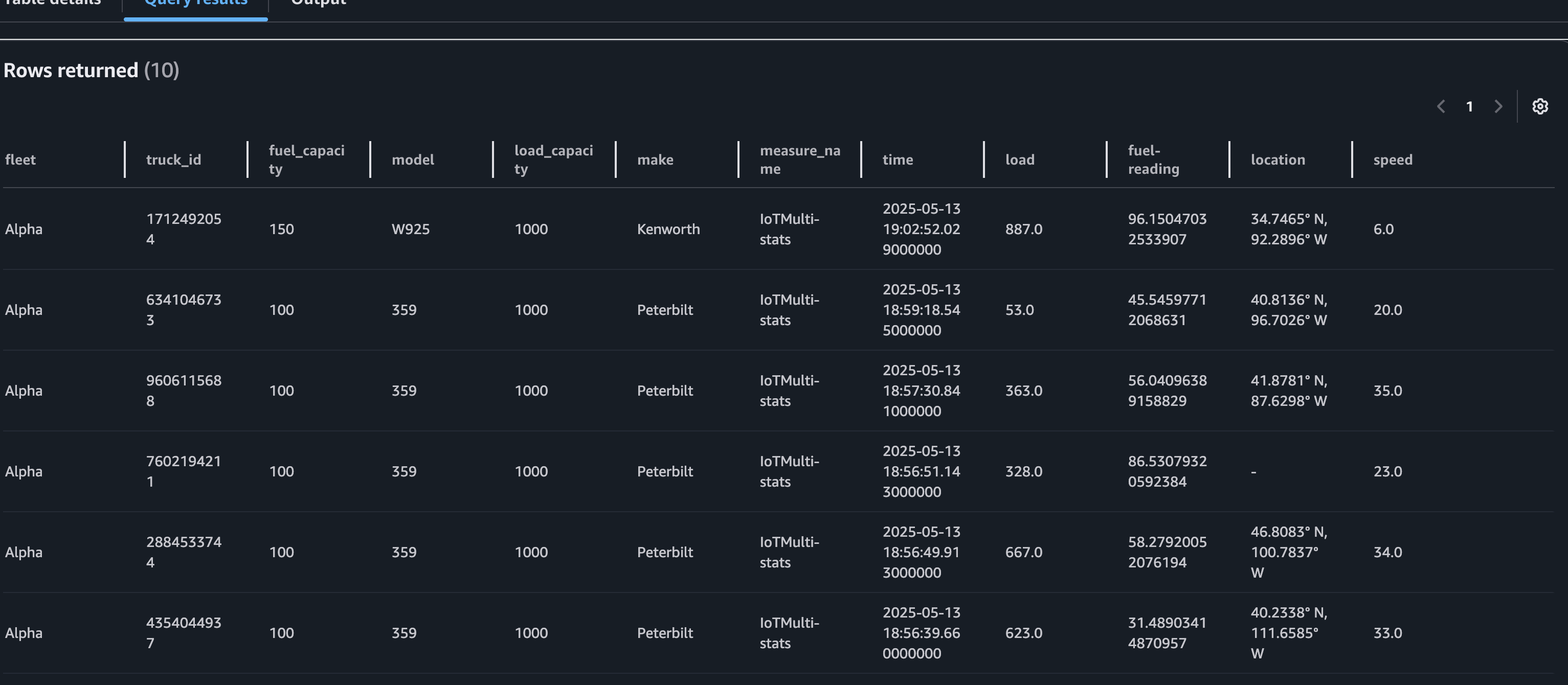The height and width of the screenshot is (685, 1568).
Task: Click the time column header
Action: 898,159
